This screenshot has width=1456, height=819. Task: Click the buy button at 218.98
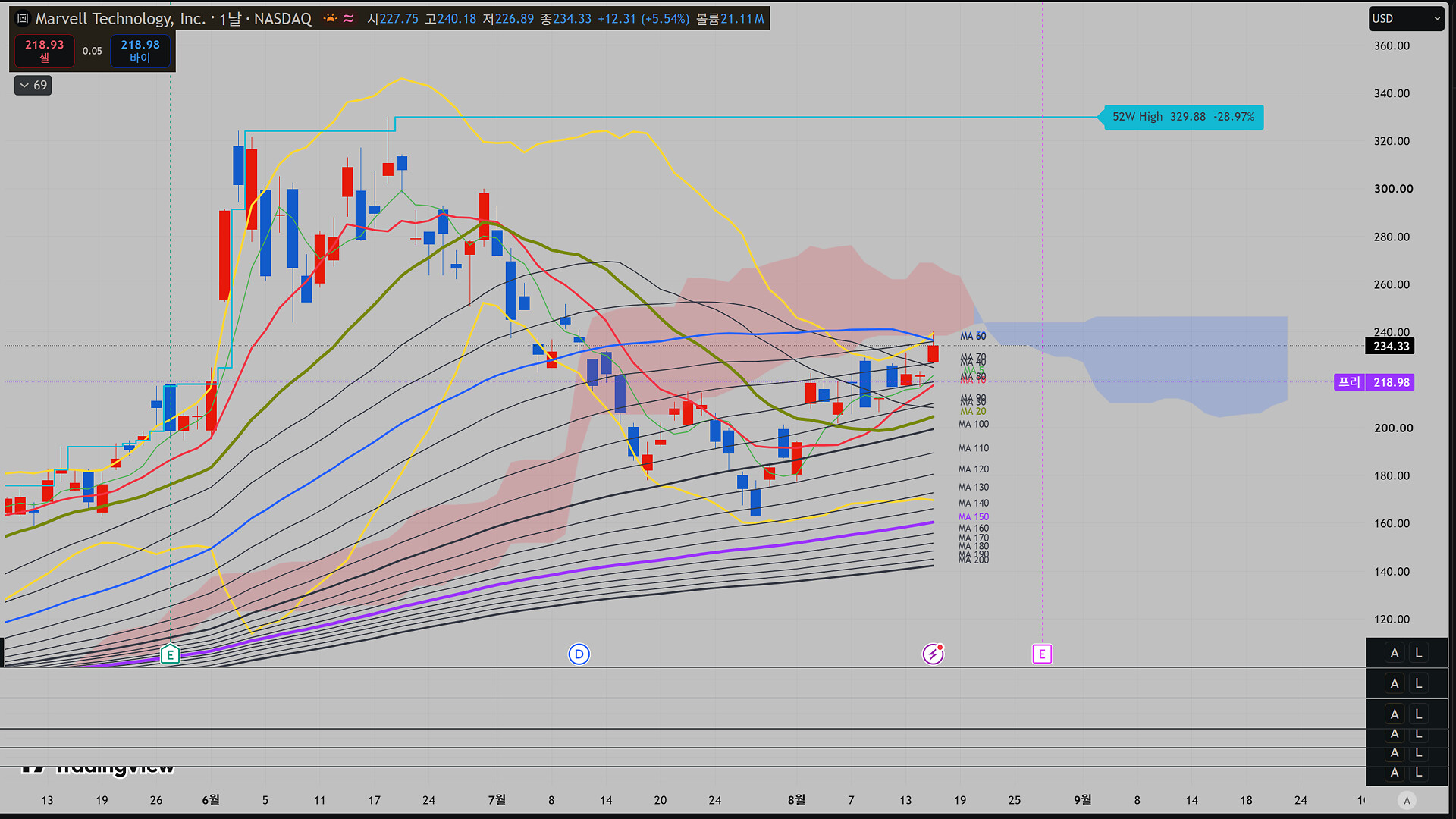coord(140,51)
